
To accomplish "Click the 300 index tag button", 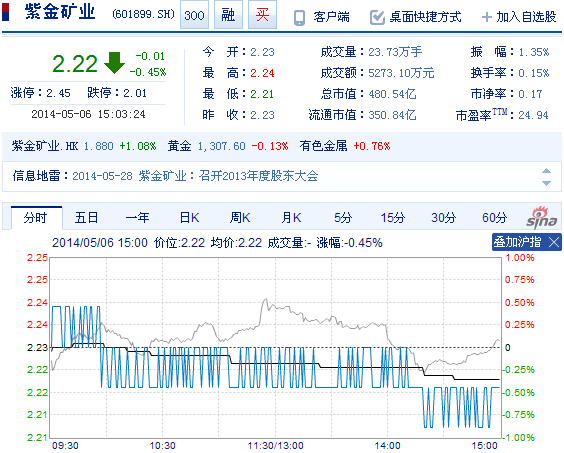I will [194, 15].
